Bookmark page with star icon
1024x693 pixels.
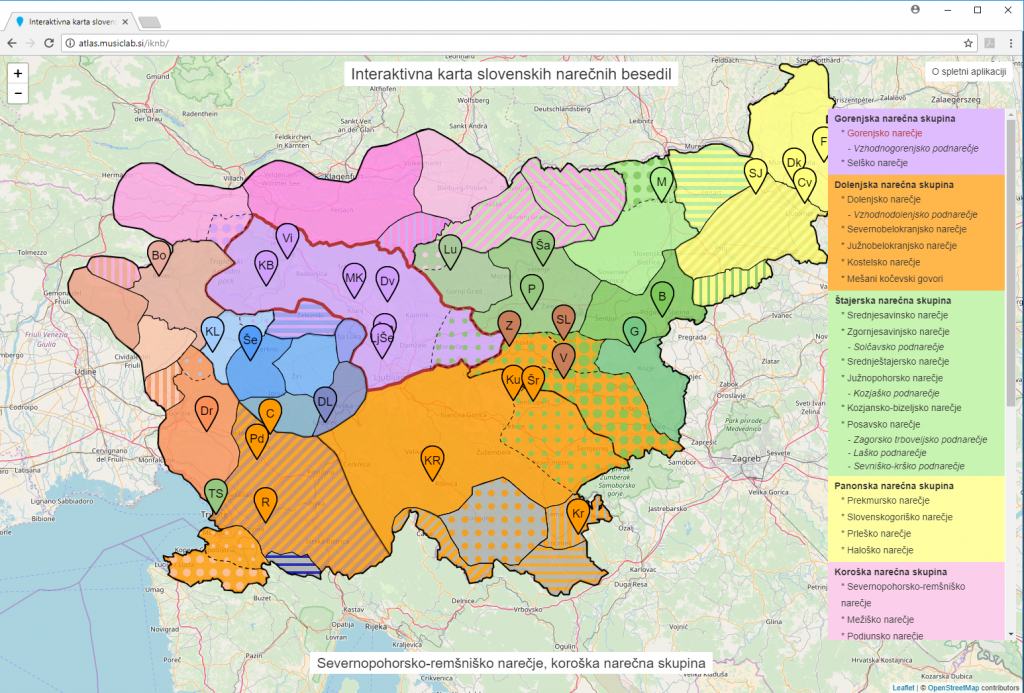tap(968, 43)
